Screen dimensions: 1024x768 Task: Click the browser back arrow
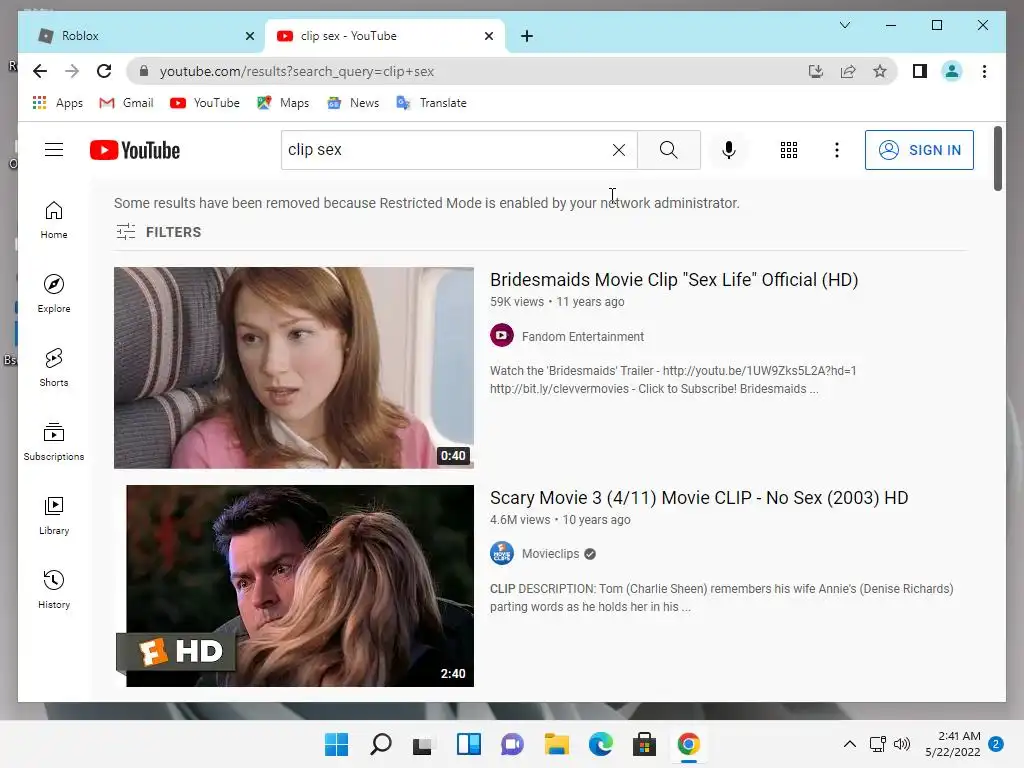click(40, 71)
